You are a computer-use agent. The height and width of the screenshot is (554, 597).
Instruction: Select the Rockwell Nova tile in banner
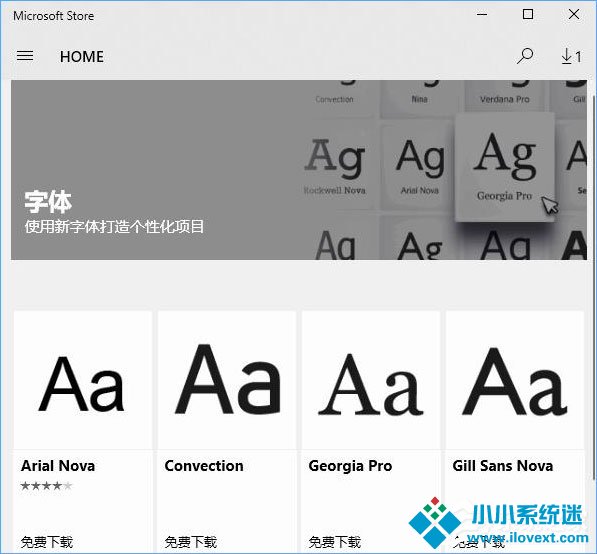(335, 167)
